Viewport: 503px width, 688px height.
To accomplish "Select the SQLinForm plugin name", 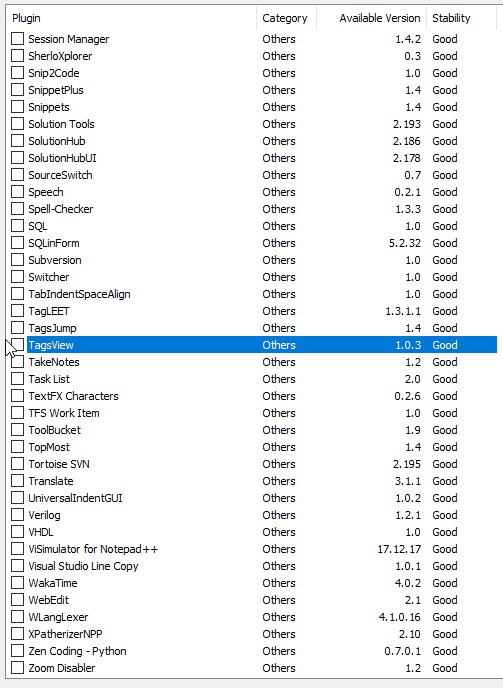I will click(54, 243).
